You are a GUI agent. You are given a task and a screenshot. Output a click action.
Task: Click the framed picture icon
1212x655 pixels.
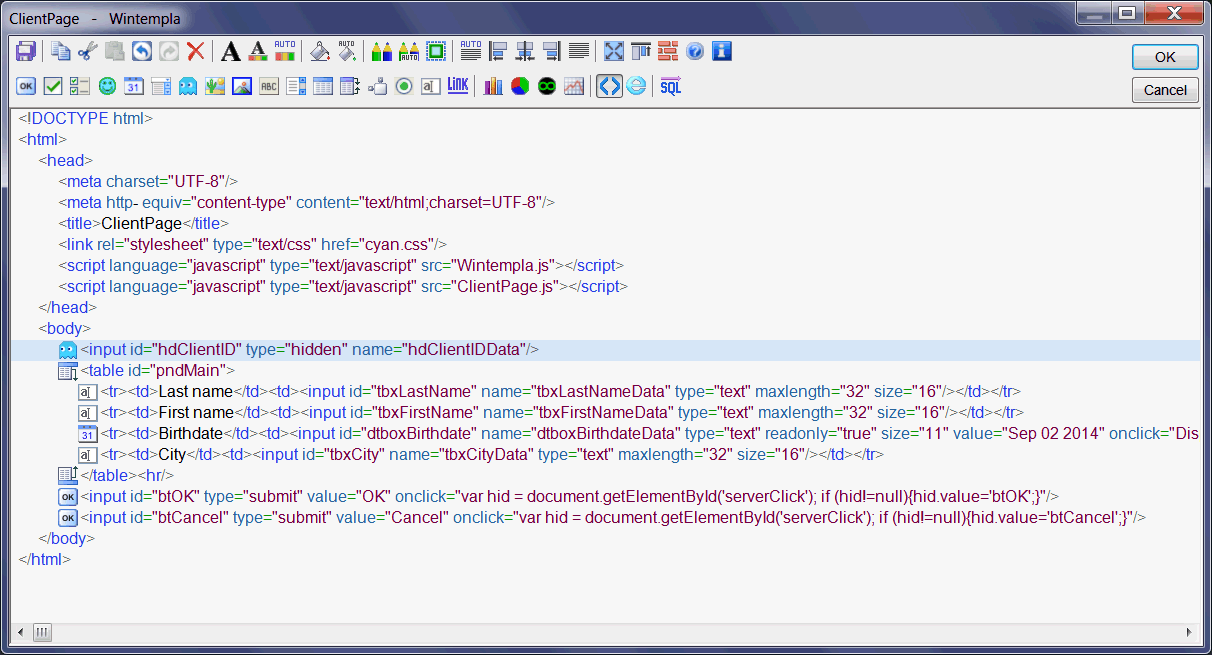pyautogui.click(x=242, y=86)
